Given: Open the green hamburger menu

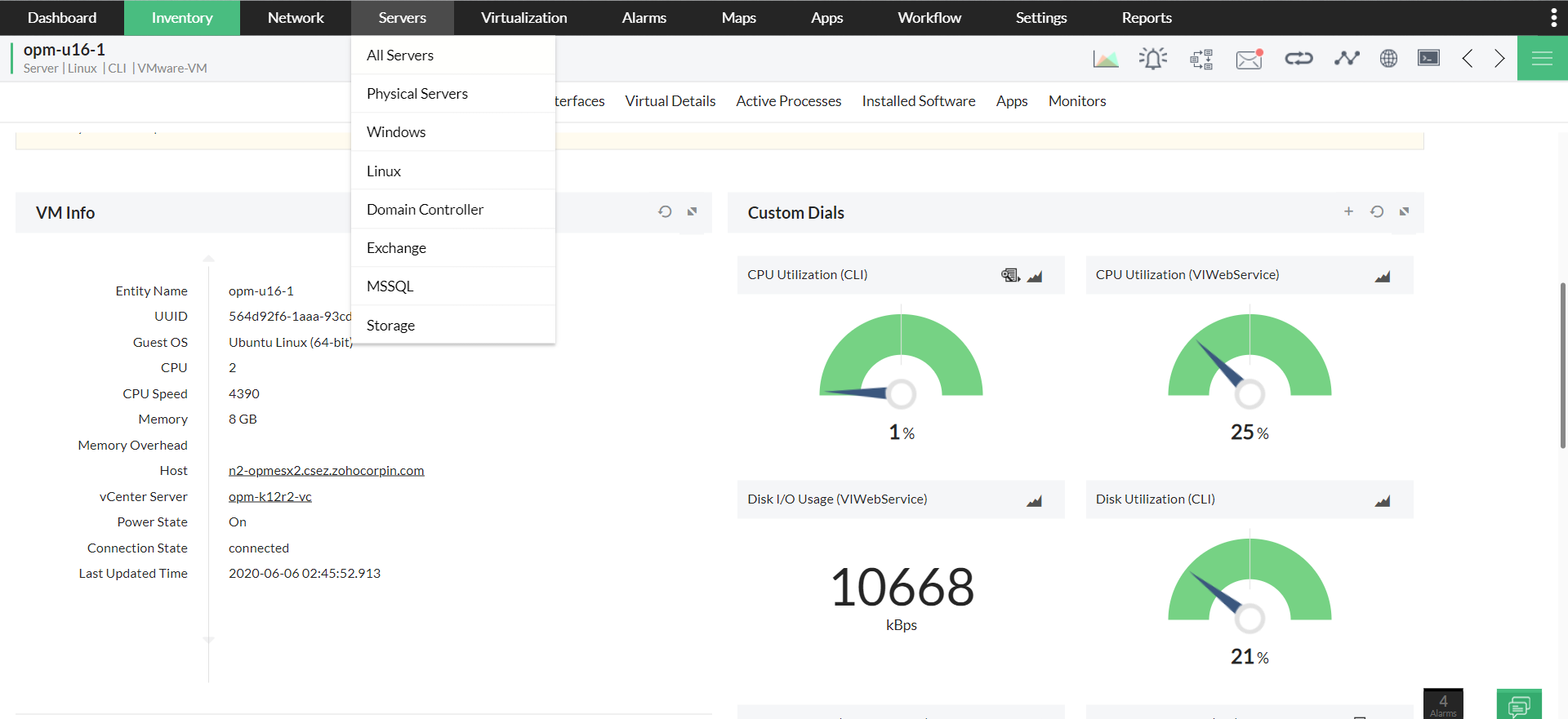Looking at the screenshot, I should pyautogui.click(x=1542, y=58).
